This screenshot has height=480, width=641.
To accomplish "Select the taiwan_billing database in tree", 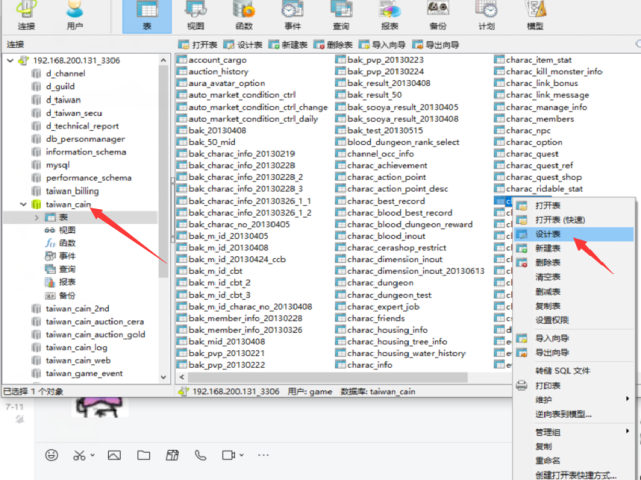I will pos(72,190).
